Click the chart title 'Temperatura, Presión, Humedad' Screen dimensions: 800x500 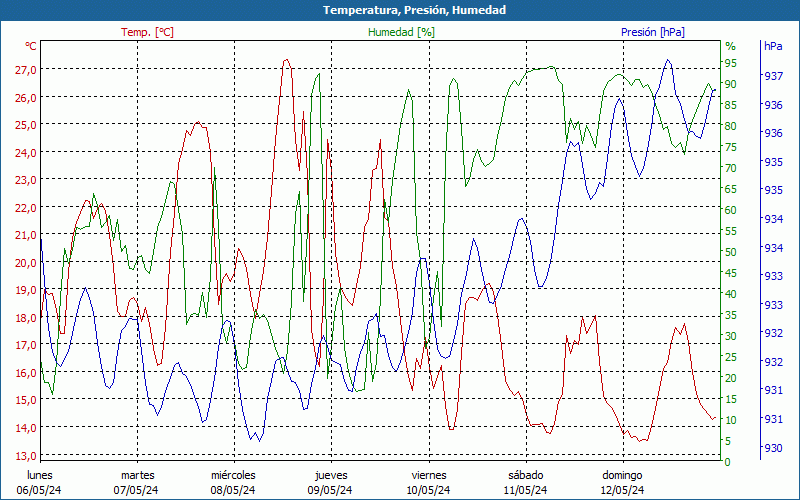click(414, 10)
